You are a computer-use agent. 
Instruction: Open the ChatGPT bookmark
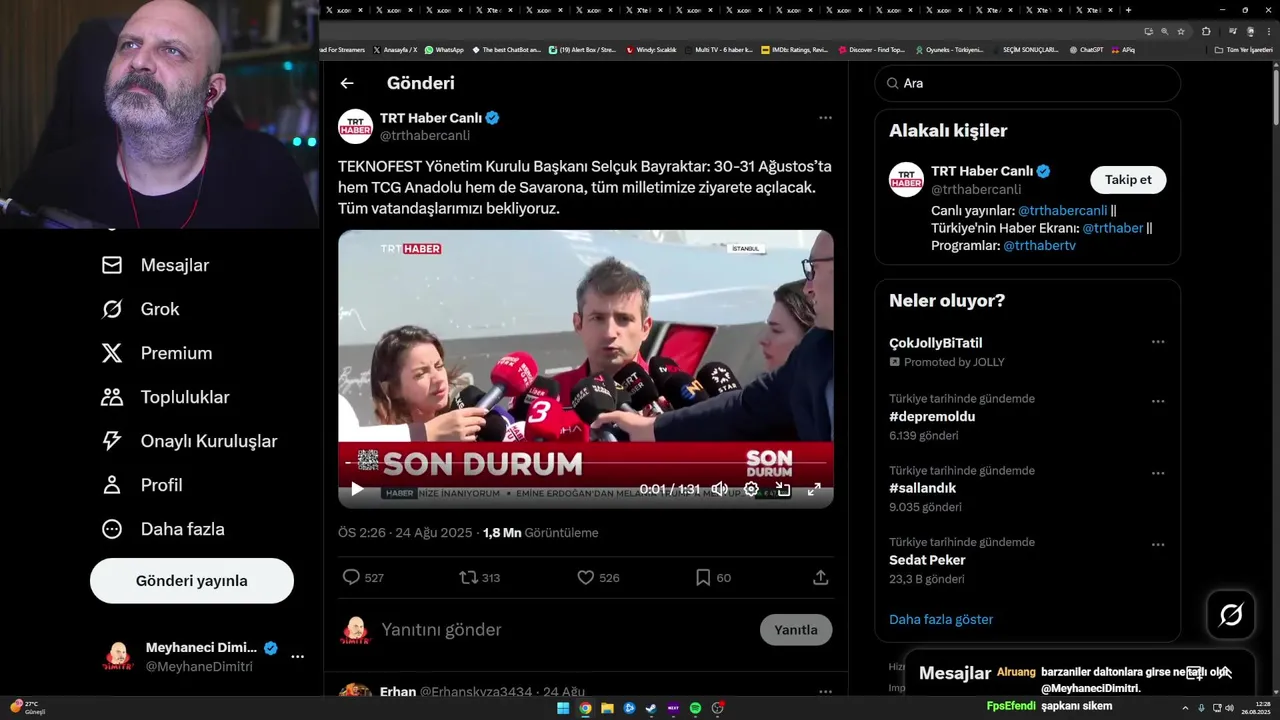pyautogui.click(x=1085, y=50)
